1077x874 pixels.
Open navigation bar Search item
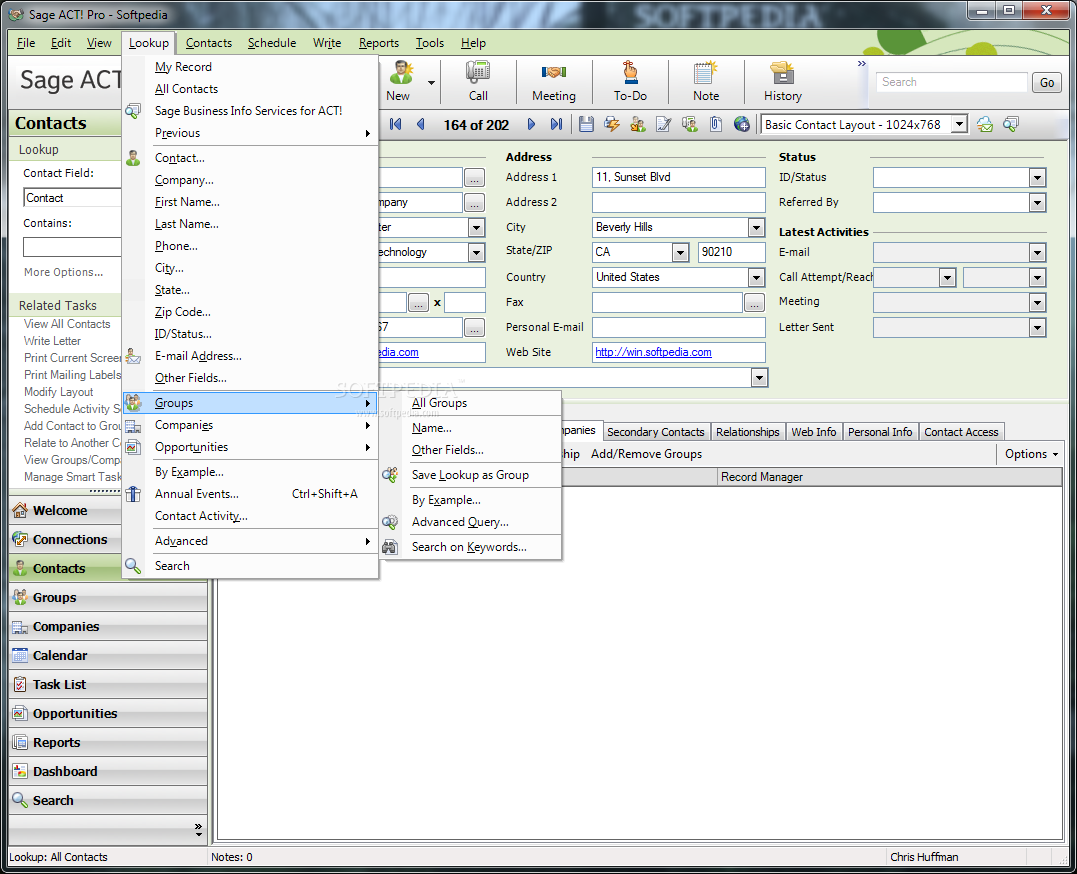109,800
